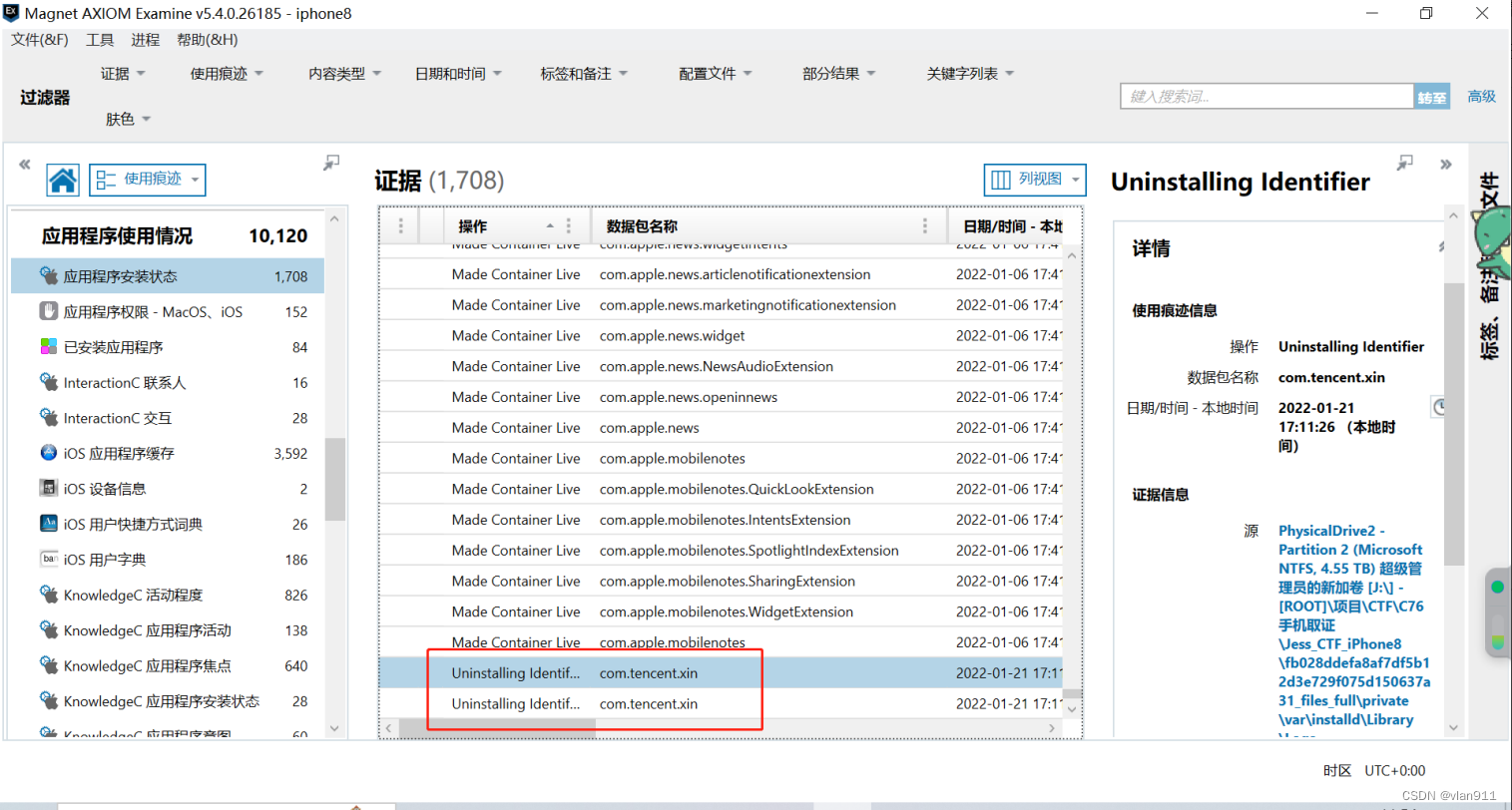Click details panel vertical scrollbar

pyautogui.click(x=1453, y=424)
